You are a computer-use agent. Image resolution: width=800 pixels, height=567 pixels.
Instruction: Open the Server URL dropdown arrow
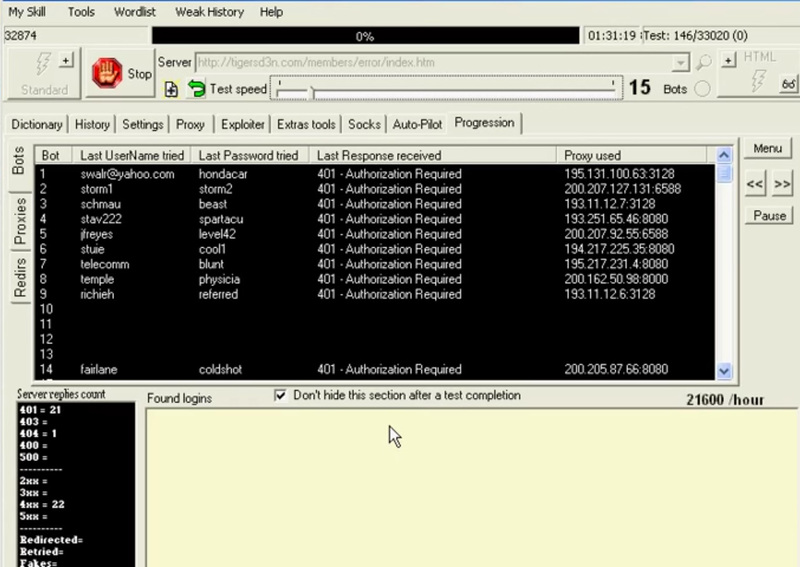pos(680,63)
